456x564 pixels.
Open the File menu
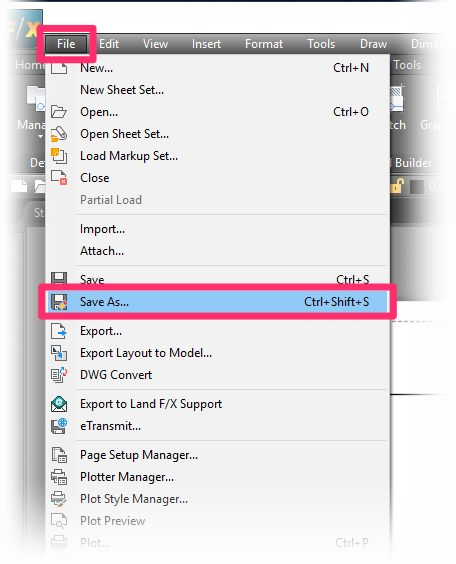[66, 44]
